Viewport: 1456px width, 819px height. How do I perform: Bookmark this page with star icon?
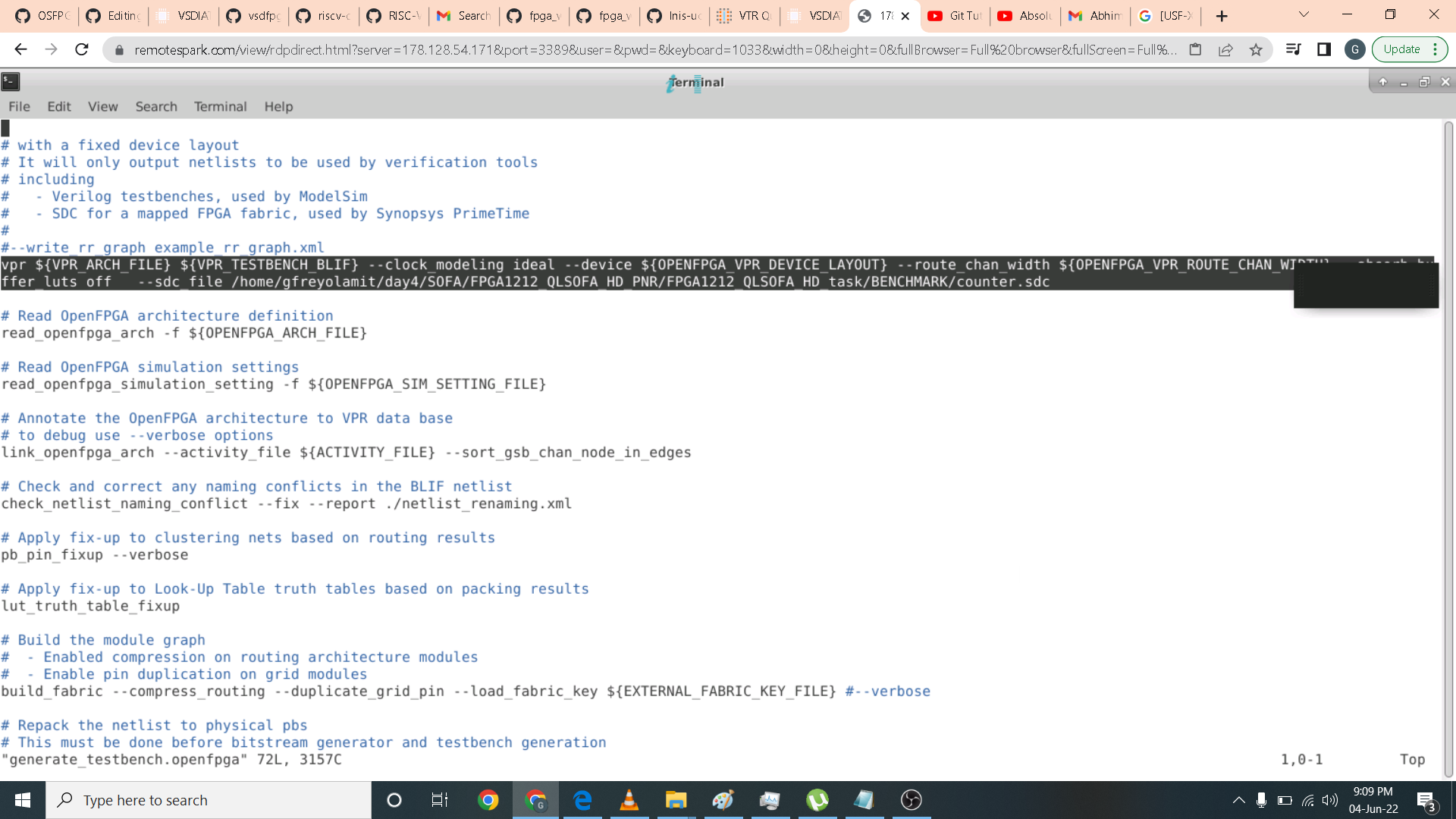pos(1256,50)
